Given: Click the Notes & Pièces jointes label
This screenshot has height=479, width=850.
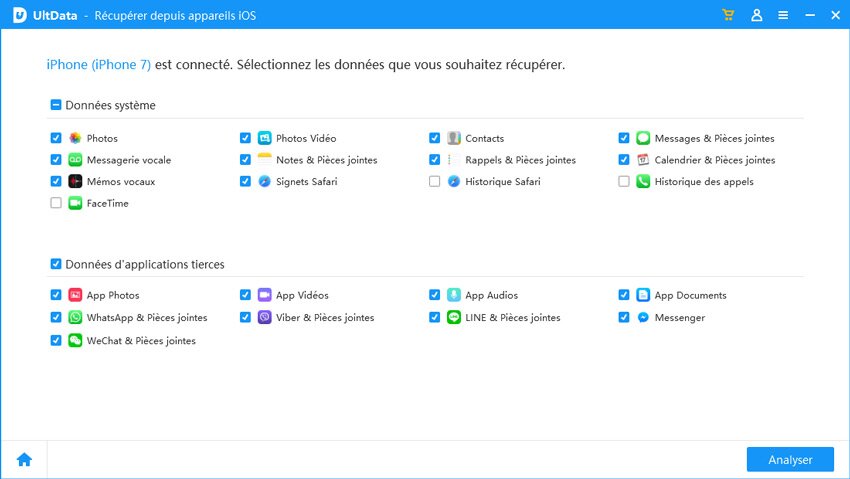Looking at the screenshot, I should [x=326, y=160].
